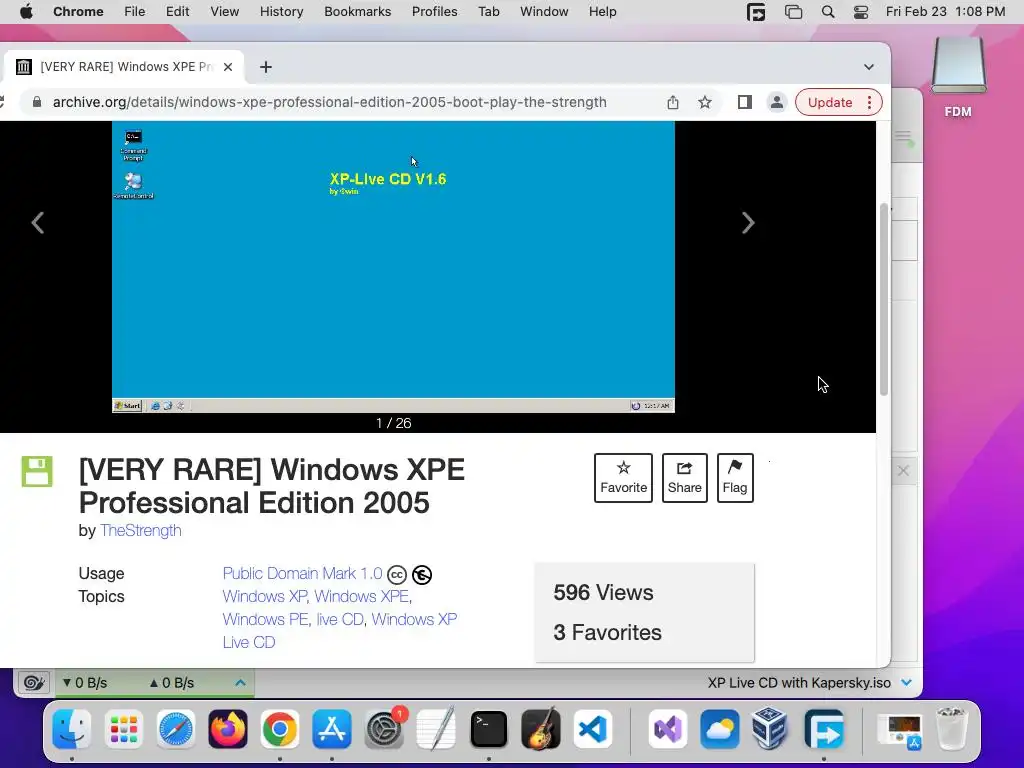View site info via lock icon
This screenshot has width=1024, height=768.
point(37,103)
